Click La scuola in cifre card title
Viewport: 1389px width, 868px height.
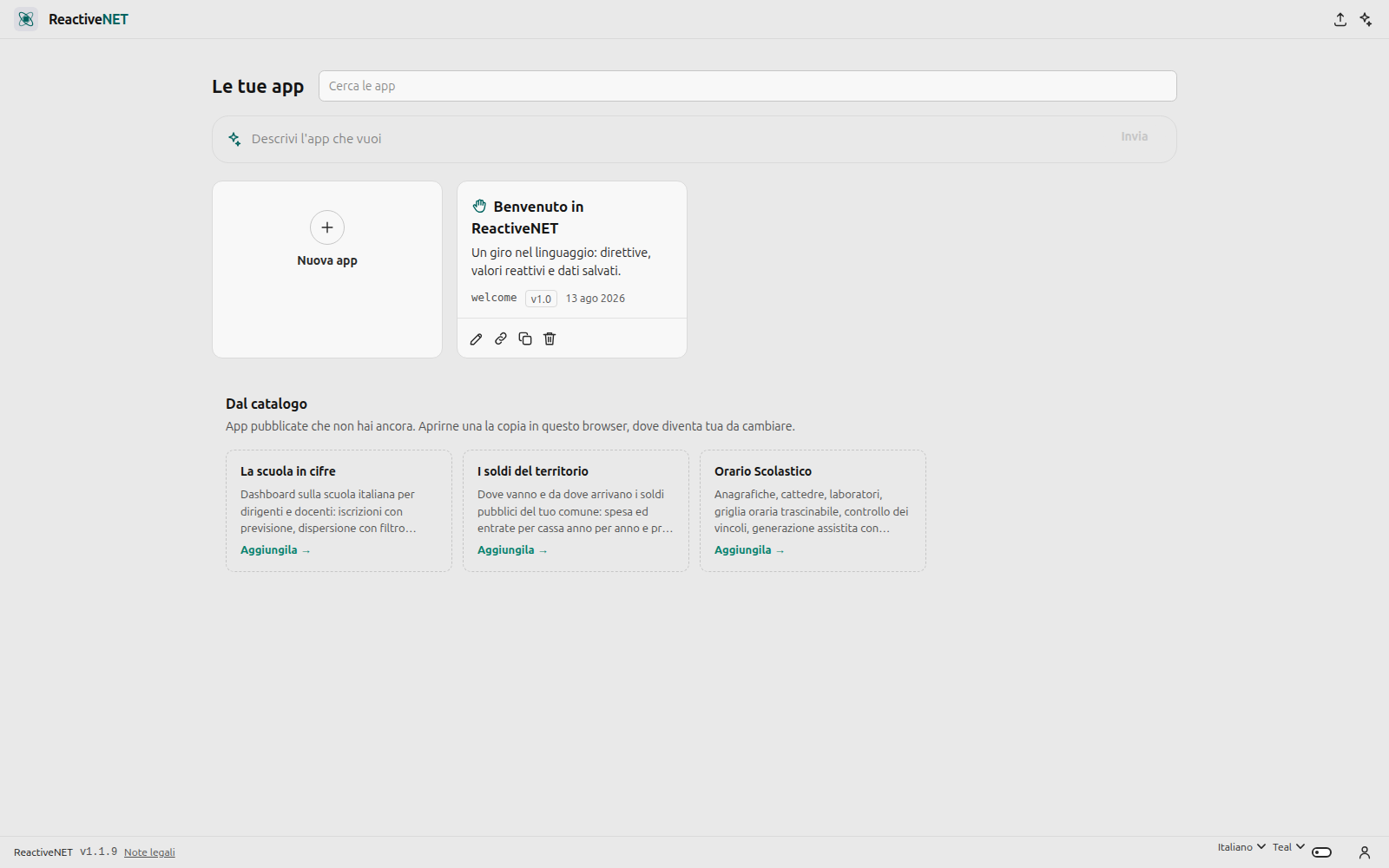tap(288, 471)
